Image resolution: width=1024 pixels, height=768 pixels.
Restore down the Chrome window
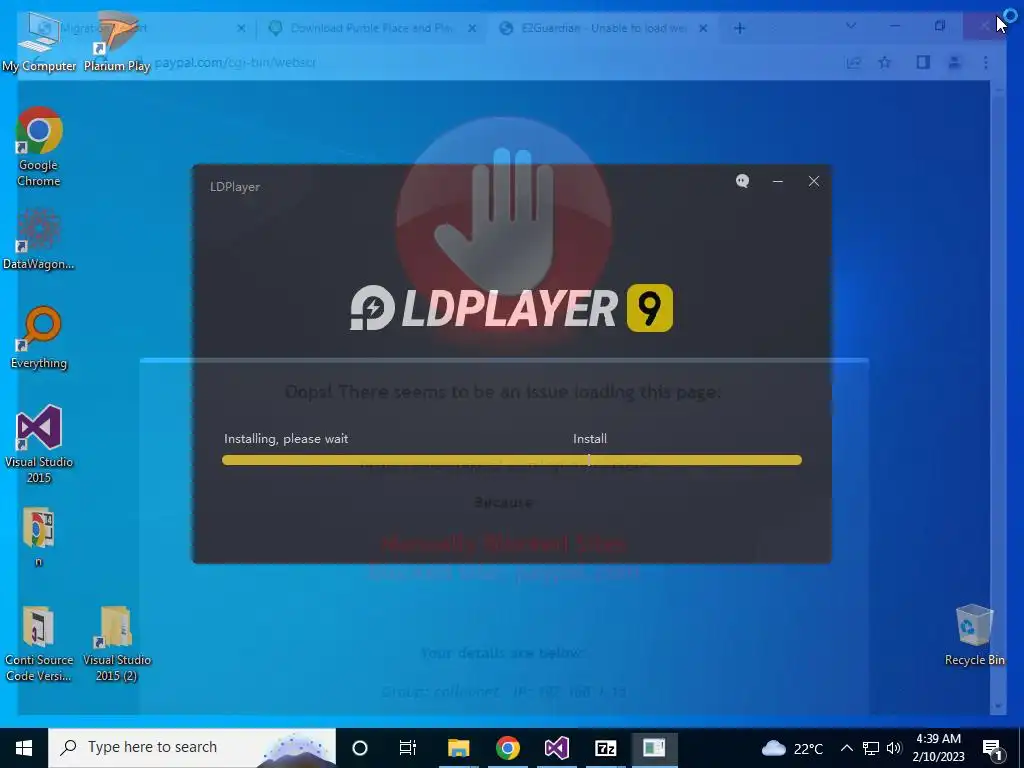point(940,26)
